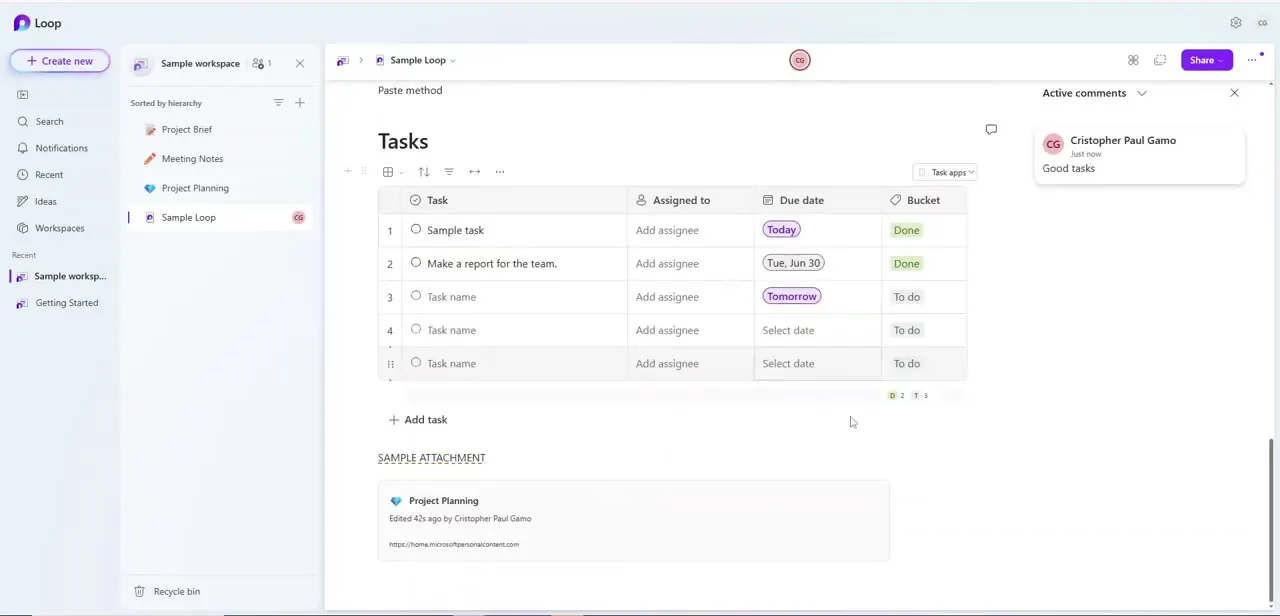Open the Task apps dropdown
Viewport: 1280px width, 616px height.
[x=944, y=173]
